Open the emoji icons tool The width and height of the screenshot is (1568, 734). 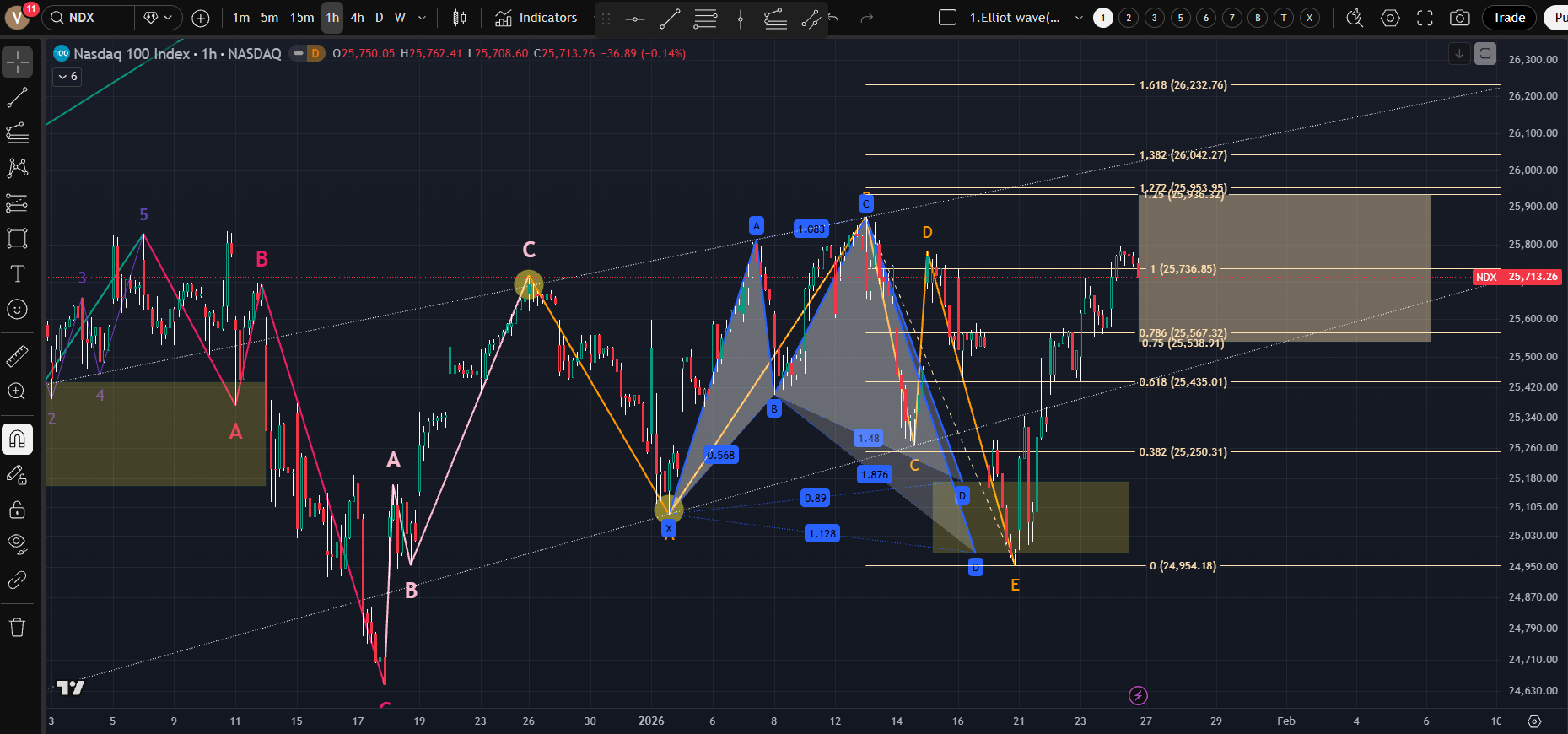pos(17,310)
